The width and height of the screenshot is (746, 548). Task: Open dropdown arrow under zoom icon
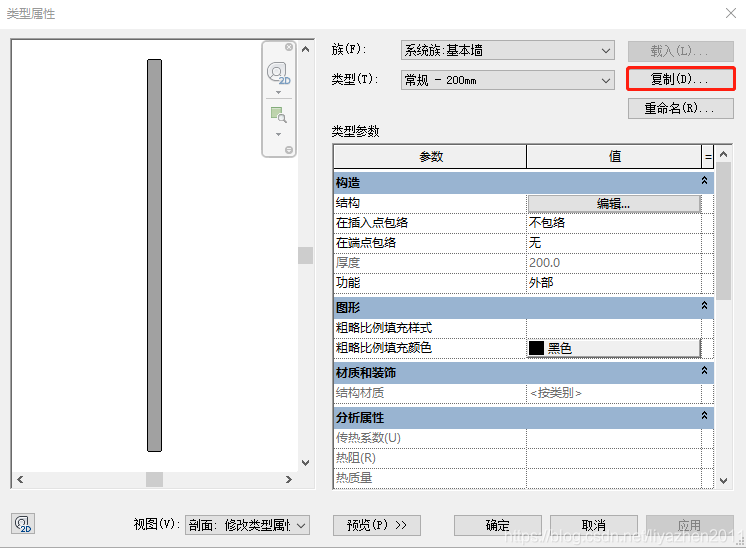pyautogui.click(x=279, y=135)
